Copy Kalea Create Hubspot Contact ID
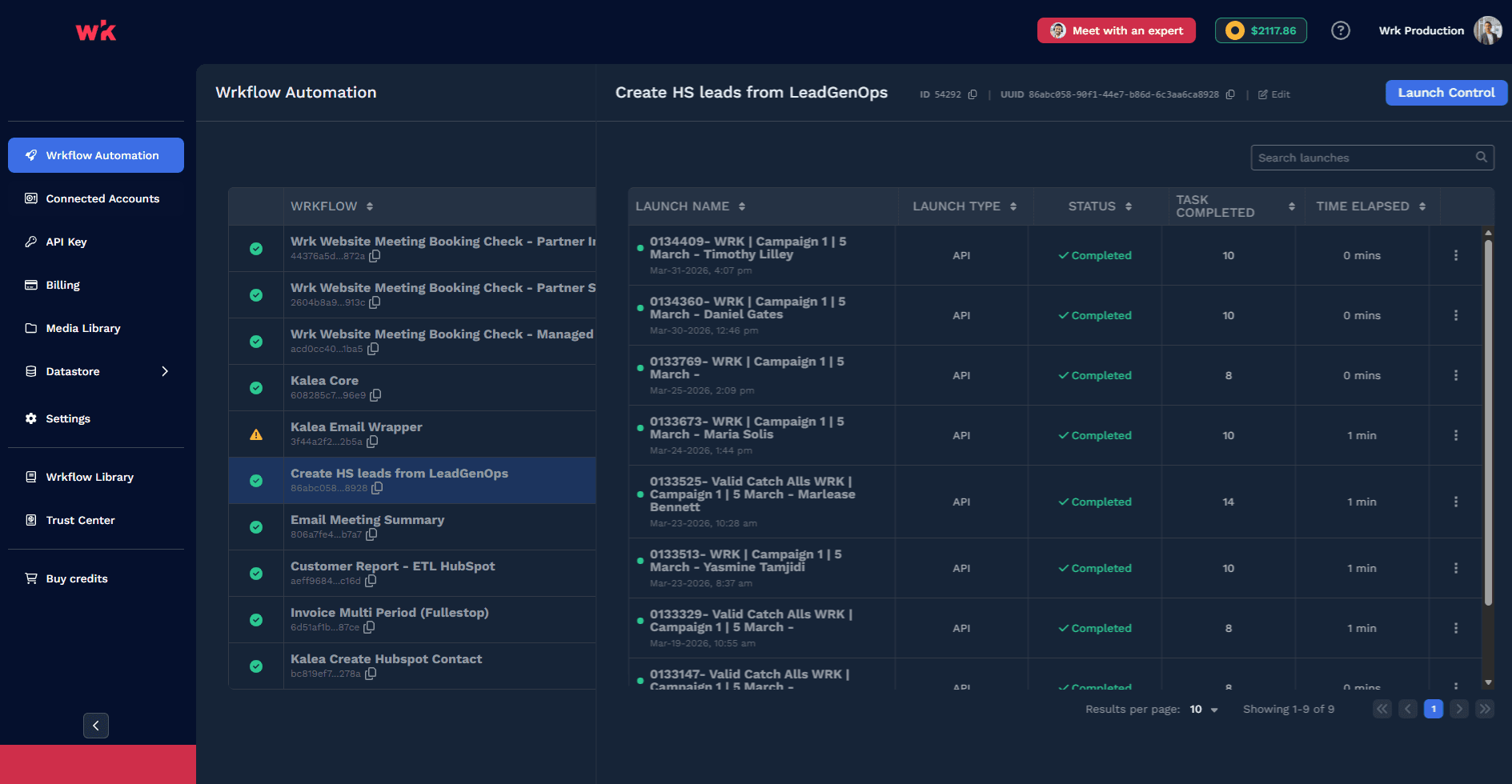The width and height of the screenshot is (1512, 784). click(371, 674)
